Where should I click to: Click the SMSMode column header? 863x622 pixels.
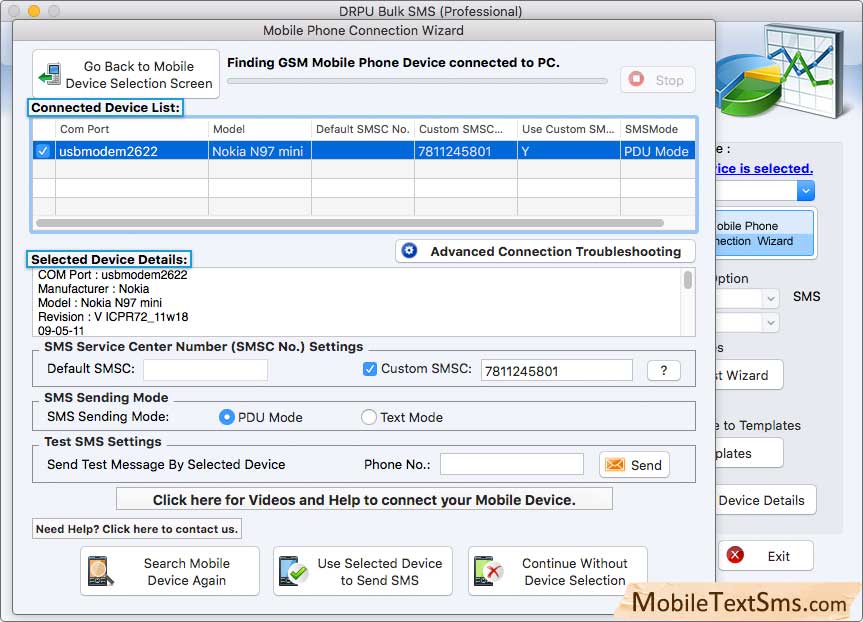pos(658,129)
